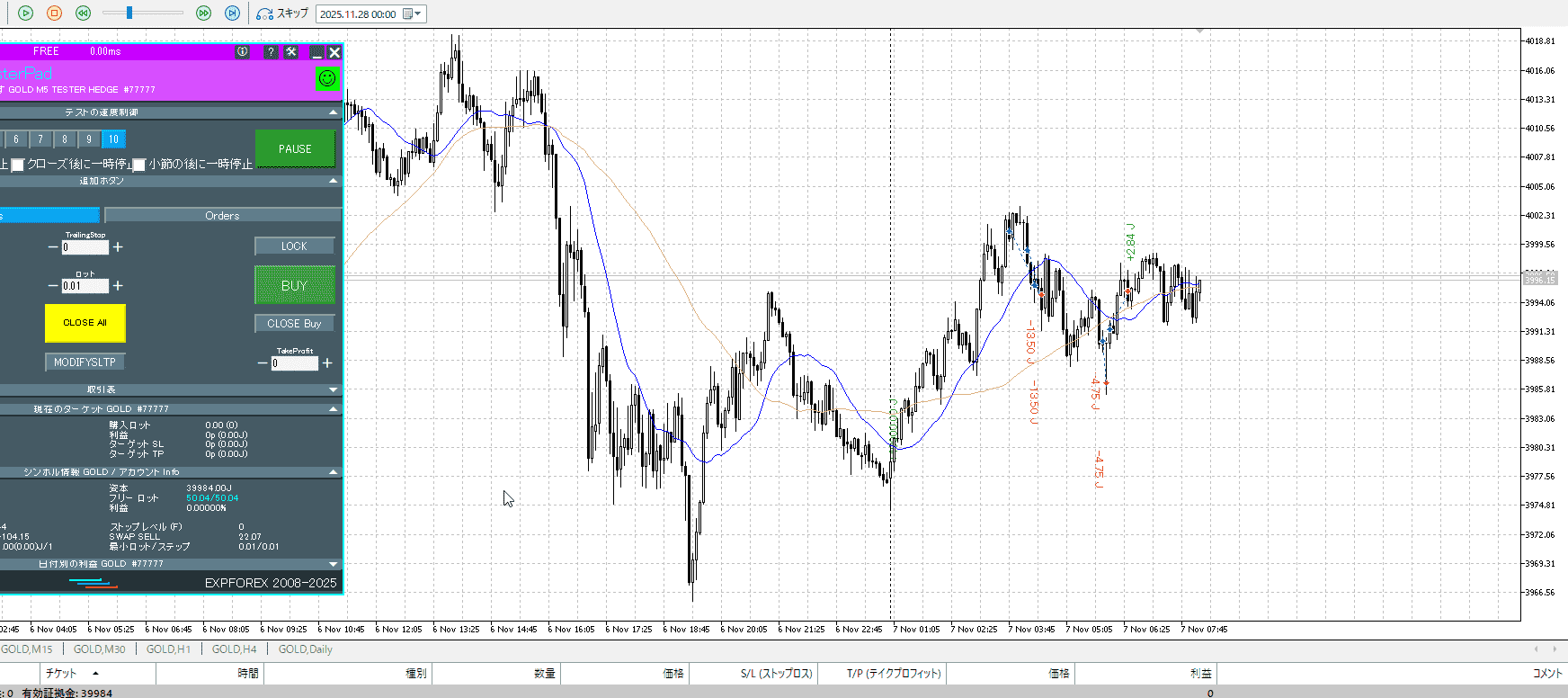The width and height of the screenshot is (1568, 698).
Task: Expand the 取引表 section
Action: [334, 389]
